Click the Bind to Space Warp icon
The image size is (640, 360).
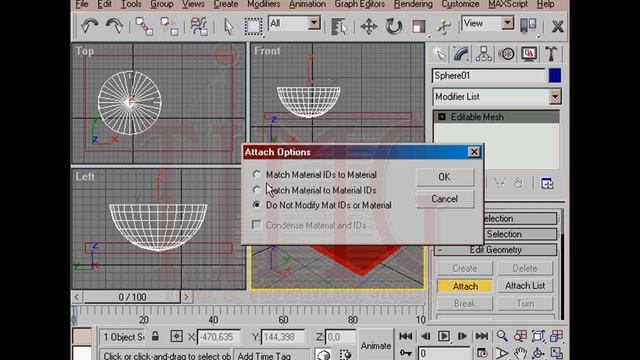coord(199,26)
